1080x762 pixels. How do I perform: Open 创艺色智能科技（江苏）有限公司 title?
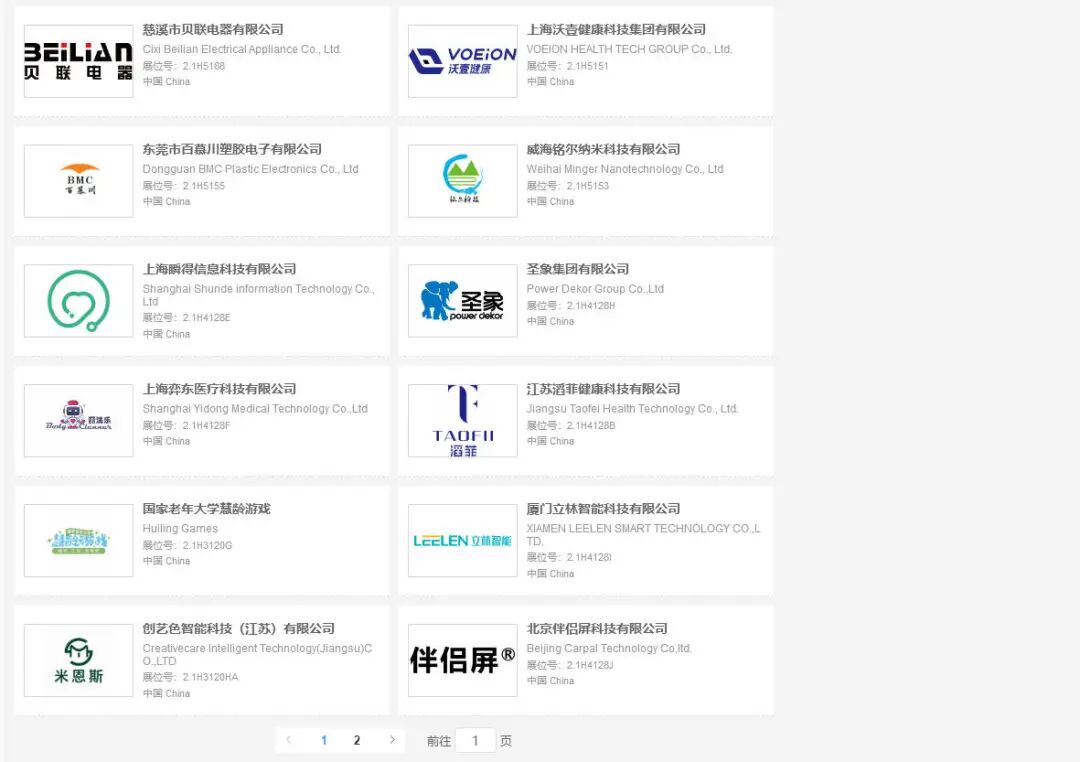point(238,629)
